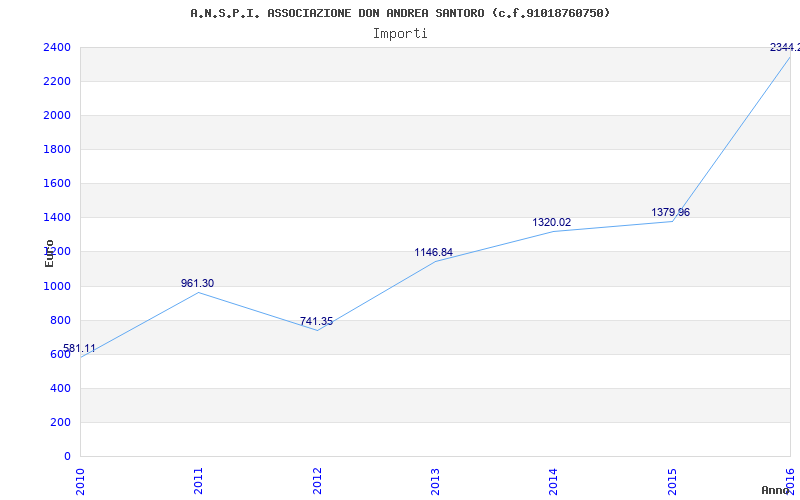Click the 2010 x-axis year label
800x500 pixels.
(80, 481)
